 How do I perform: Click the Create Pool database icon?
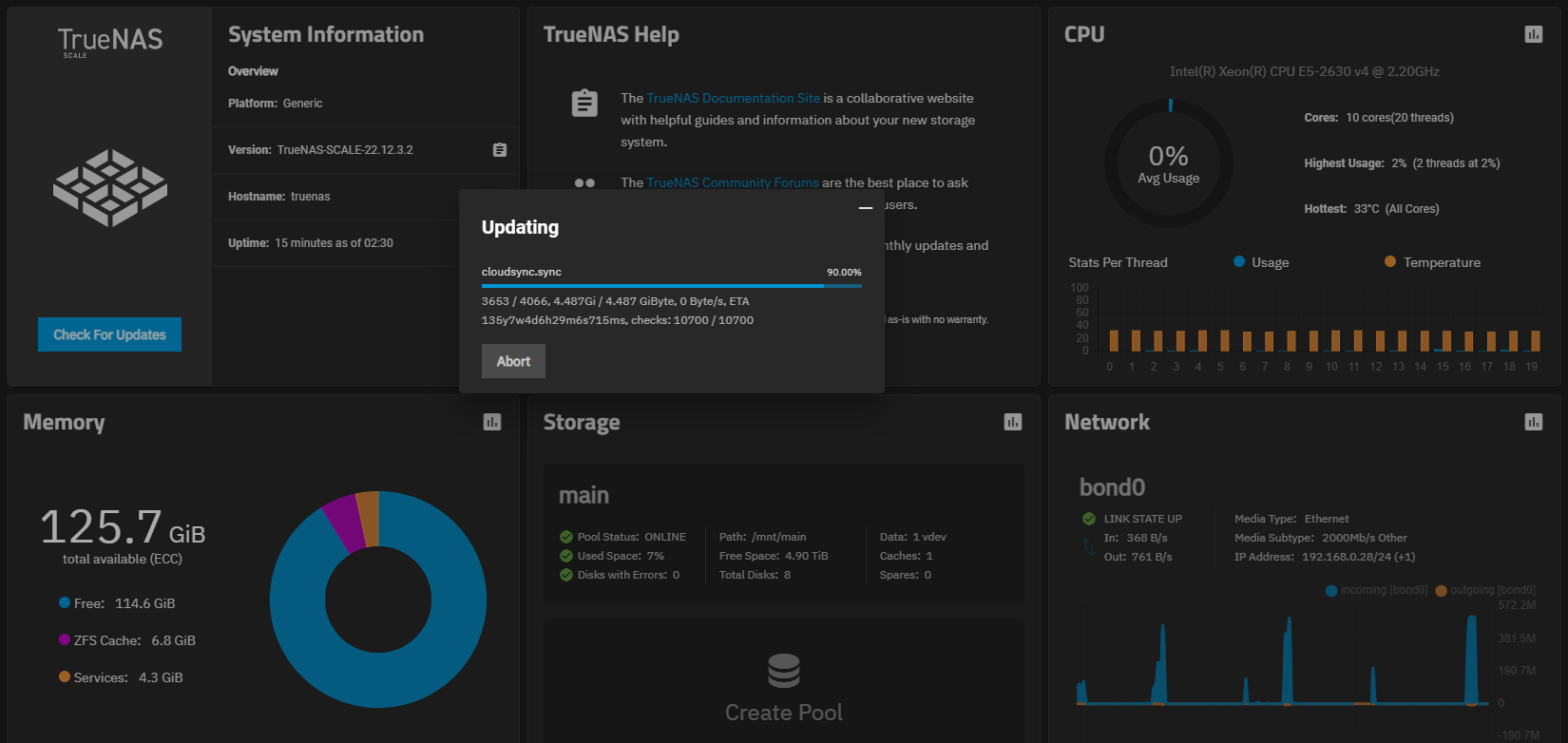coord(784,671)
